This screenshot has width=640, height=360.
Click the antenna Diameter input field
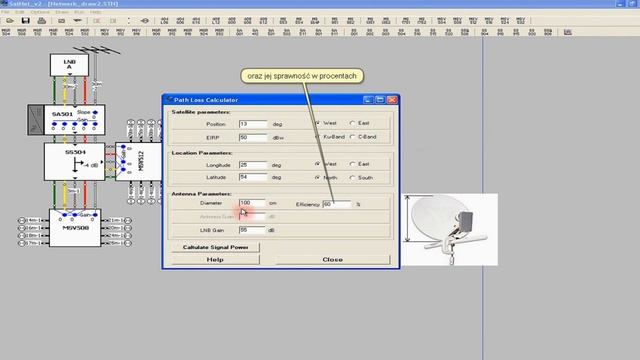pos(252,203)
